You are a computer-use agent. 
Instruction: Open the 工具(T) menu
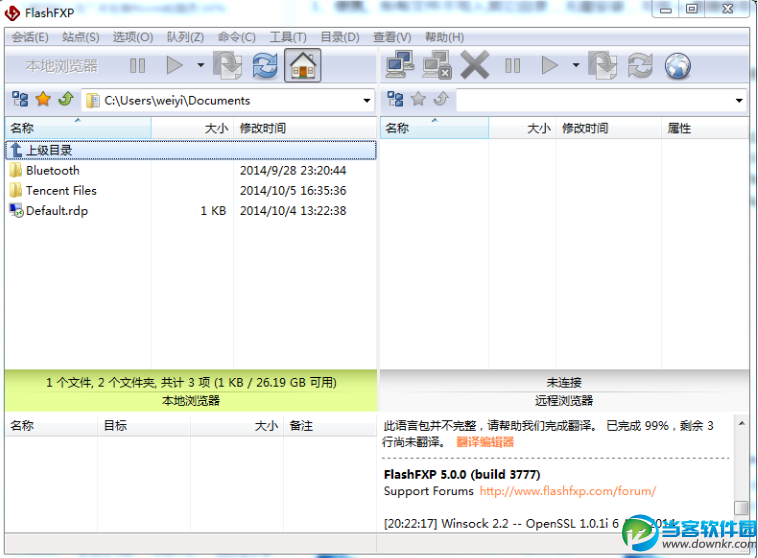[x=288, y=37]
